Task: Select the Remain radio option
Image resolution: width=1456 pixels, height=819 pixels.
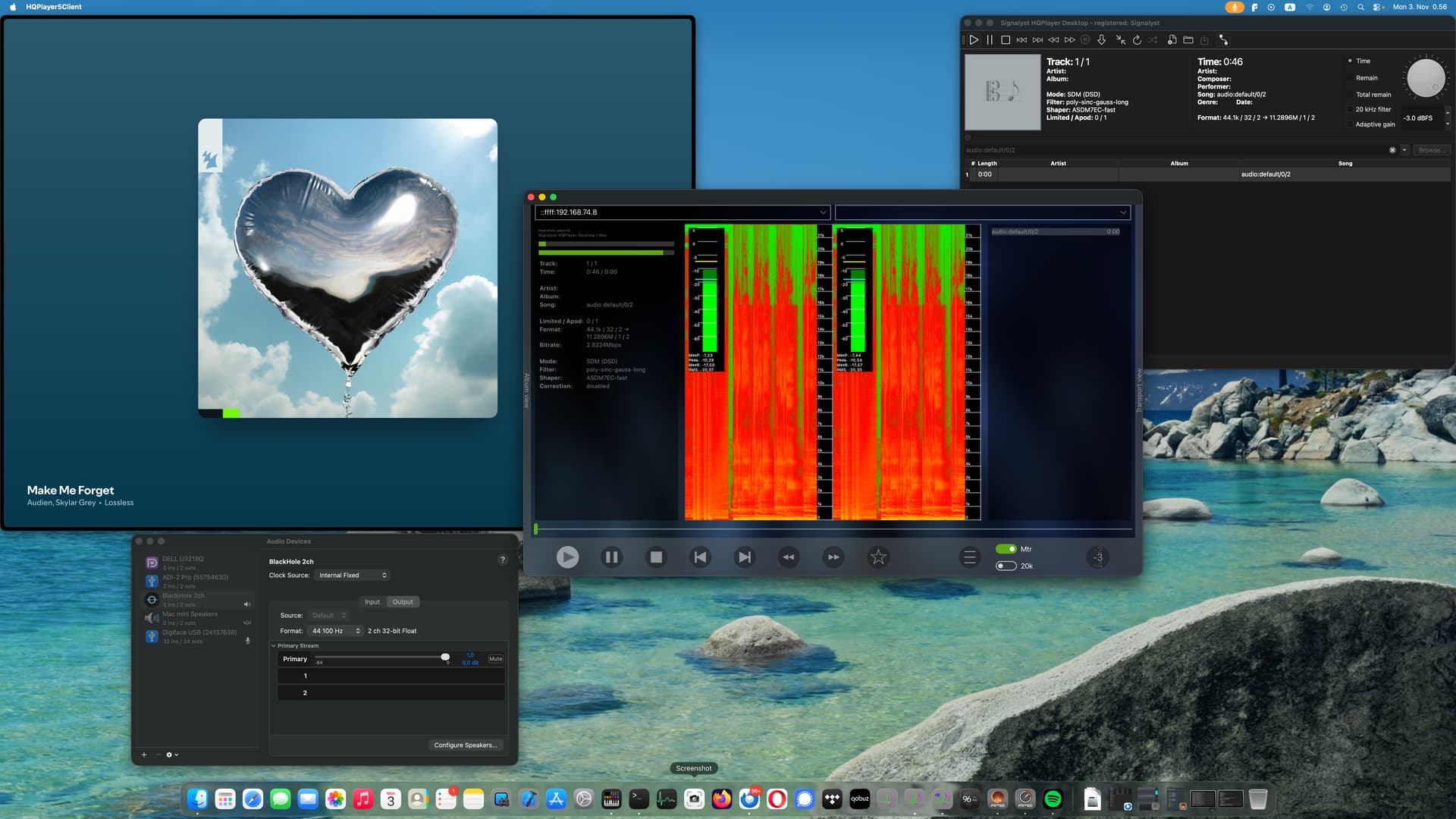Action: [x=1350, y=78]
